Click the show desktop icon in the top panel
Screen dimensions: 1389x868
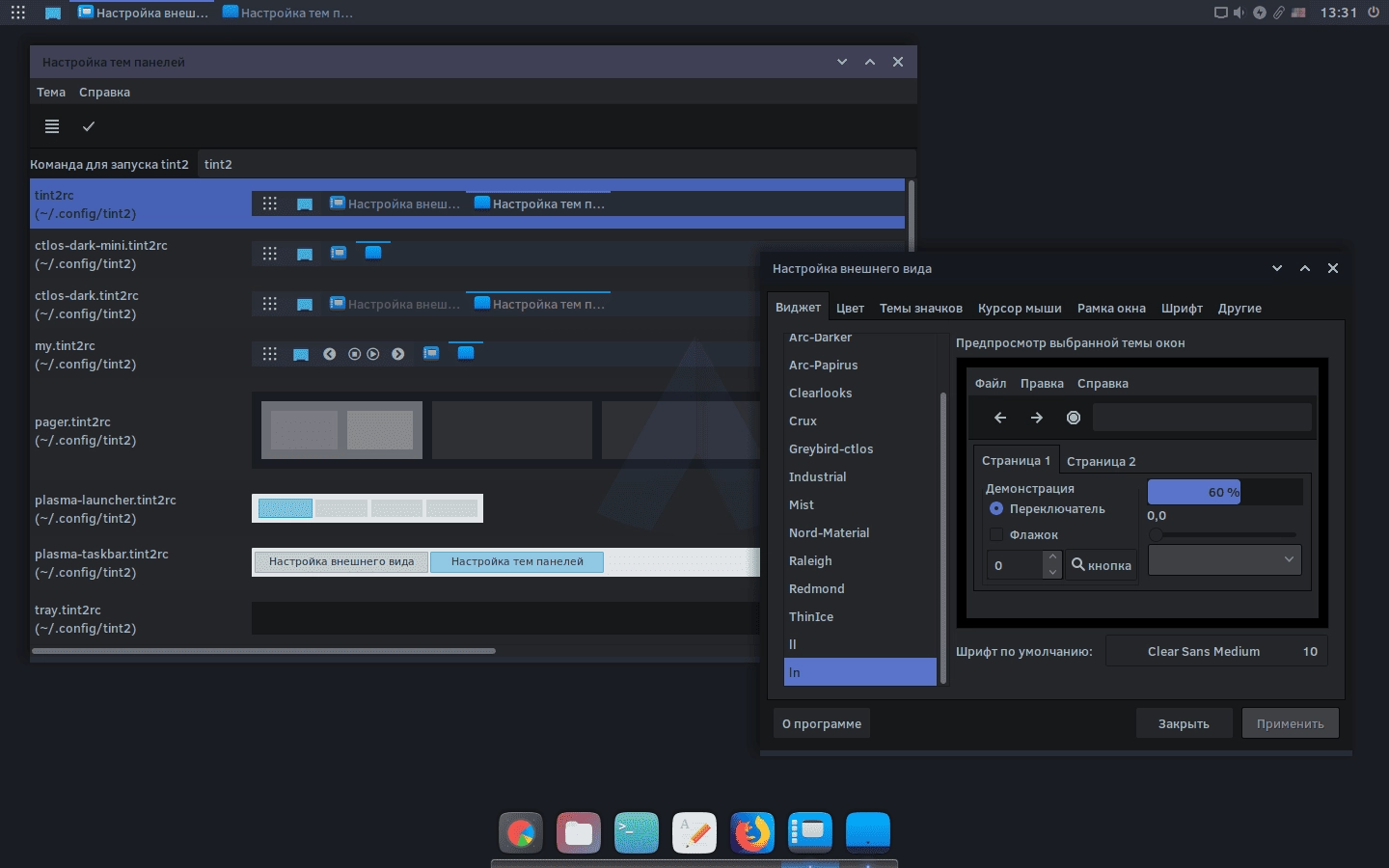tap(53, 14)
